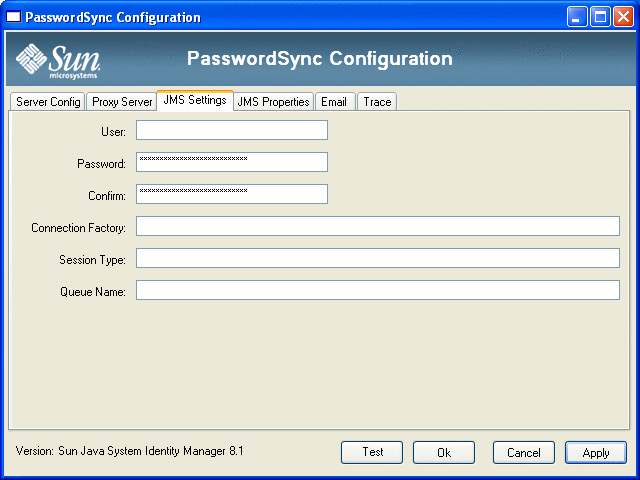Close the PasswordSync Configuration window

coord(623,17)
